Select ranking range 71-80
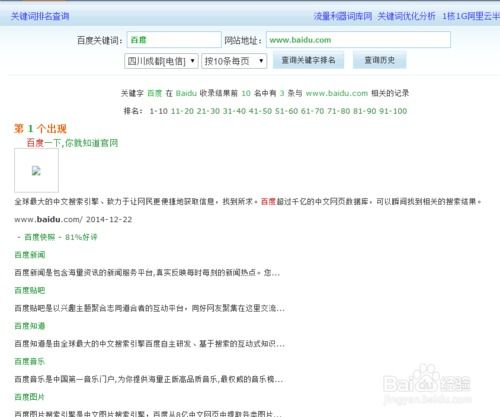 [x=338, y=111]
